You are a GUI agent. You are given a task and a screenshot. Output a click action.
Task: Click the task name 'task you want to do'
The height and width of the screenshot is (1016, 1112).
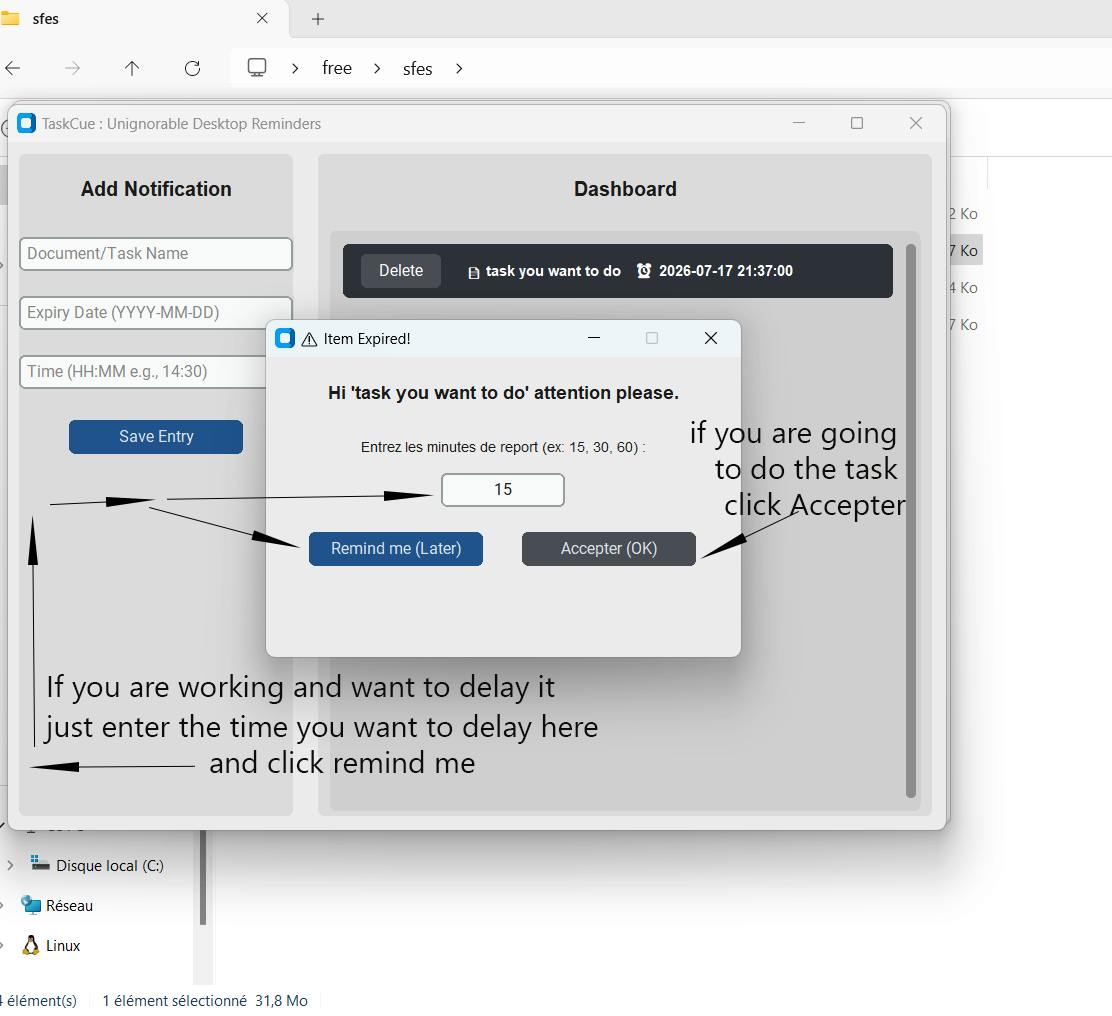[553, 271]
